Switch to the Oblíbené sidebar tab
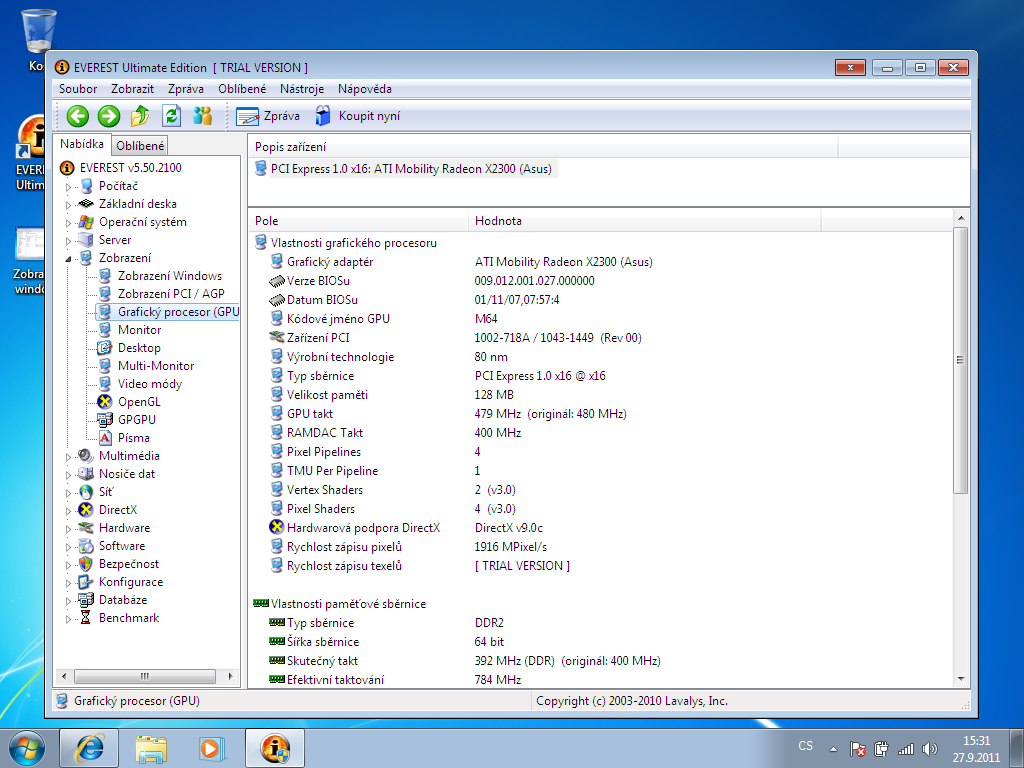 [x=140, y=146]
